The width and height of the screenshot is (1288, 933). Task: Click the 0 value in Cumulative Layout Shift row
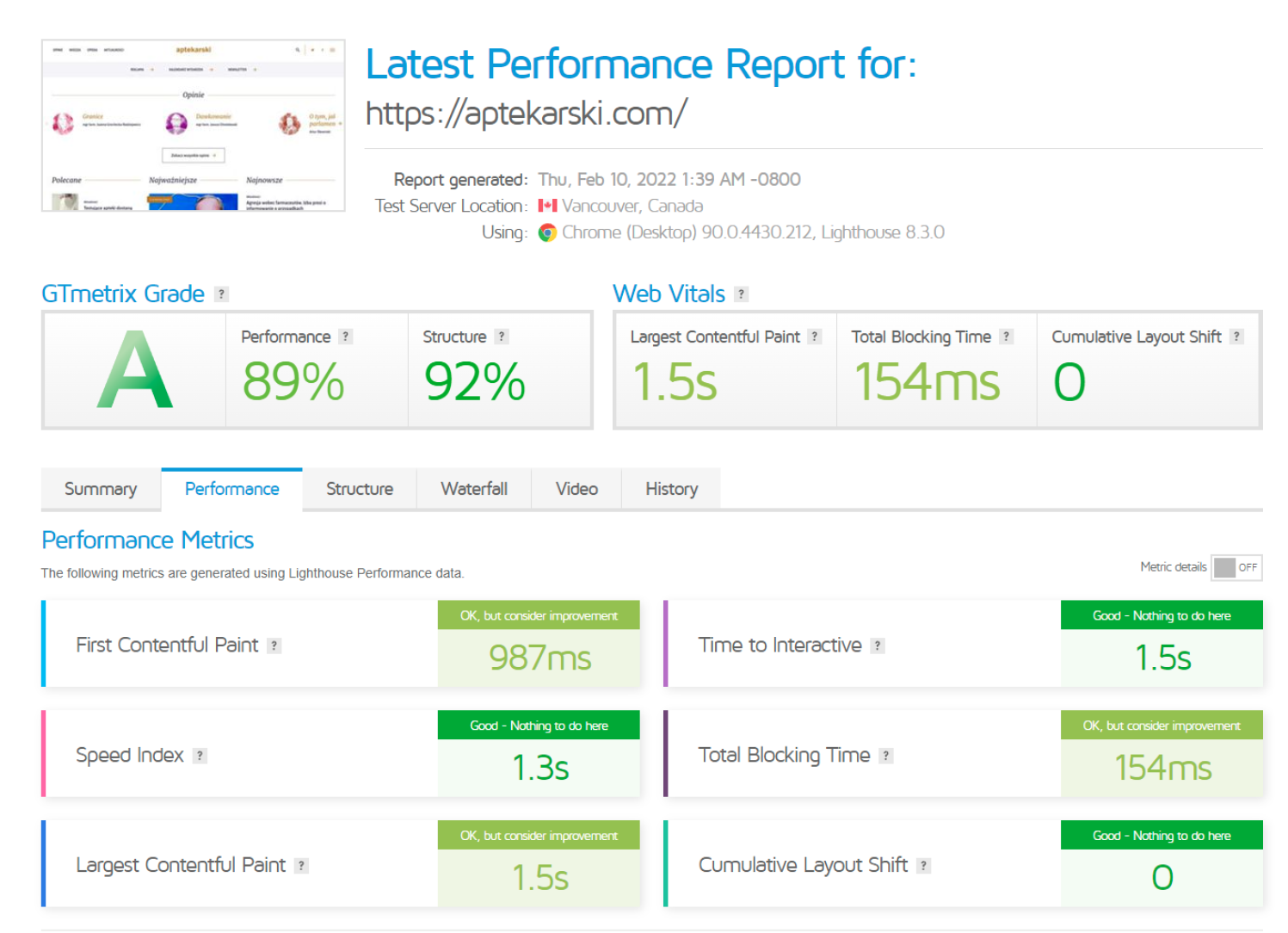click(x=1162, y=878)
